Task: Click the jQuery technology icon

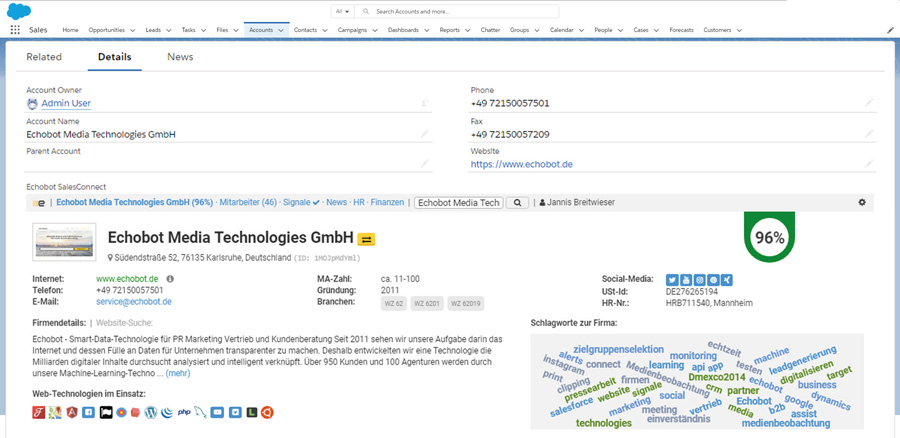Action: (167, 412)
